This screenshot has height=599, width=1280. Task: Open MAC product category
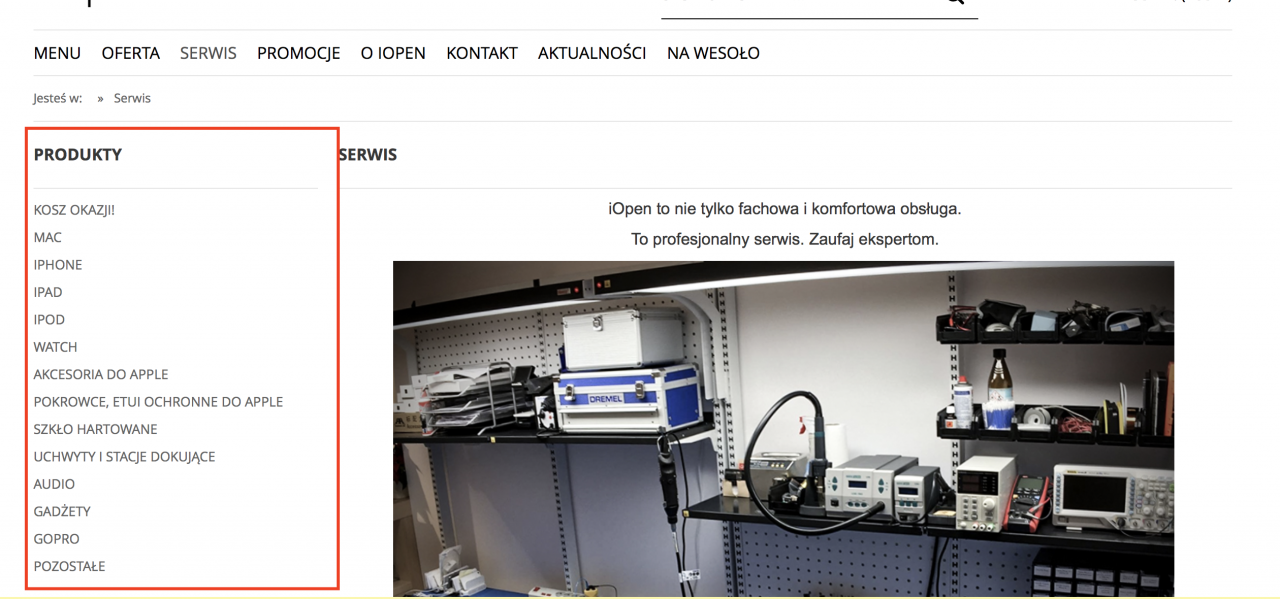coord(48,237)
